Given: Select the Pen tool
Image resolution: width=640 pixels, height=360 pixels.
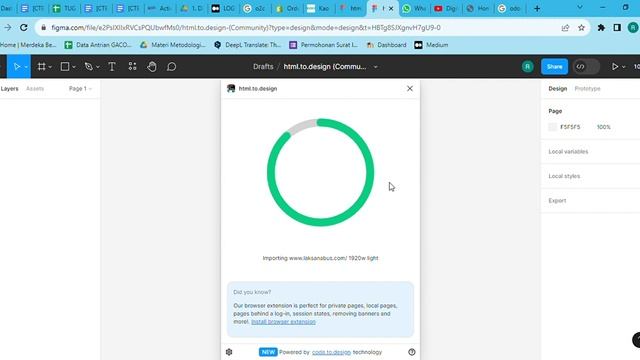Looking at the screenshot, I should click(89, 67).
